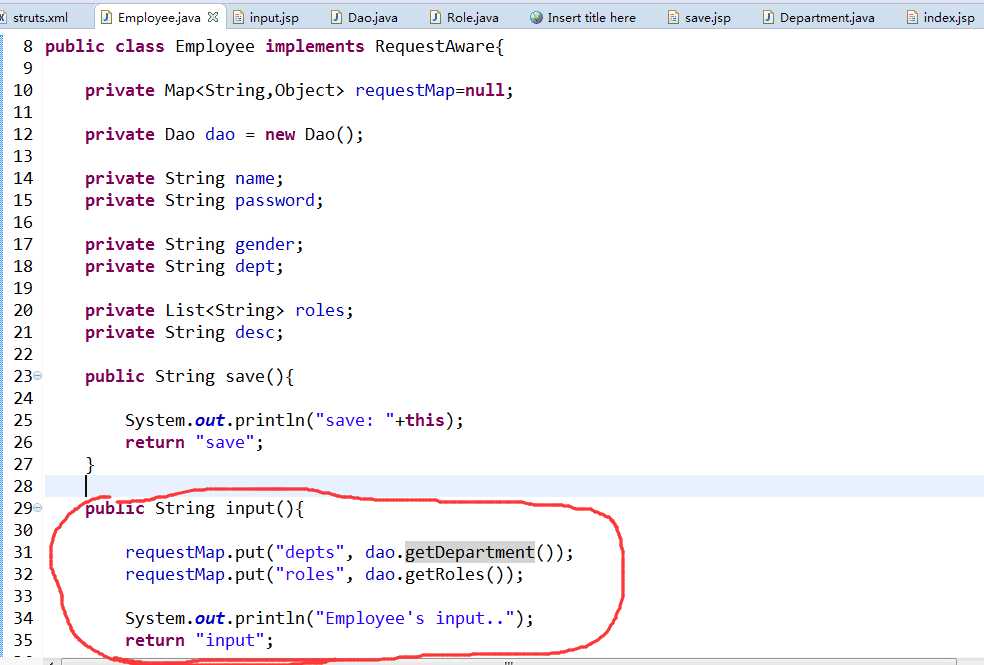Click the return "input" string on line 35
Screen dimensions: 984x665
pos(230,641)
